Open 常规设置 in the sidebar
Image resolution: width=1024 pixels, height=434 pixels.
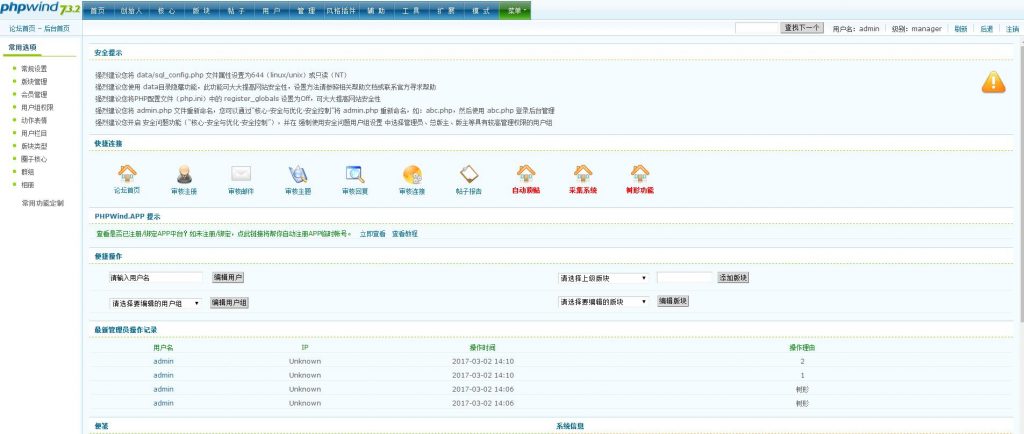click(34, 69)
